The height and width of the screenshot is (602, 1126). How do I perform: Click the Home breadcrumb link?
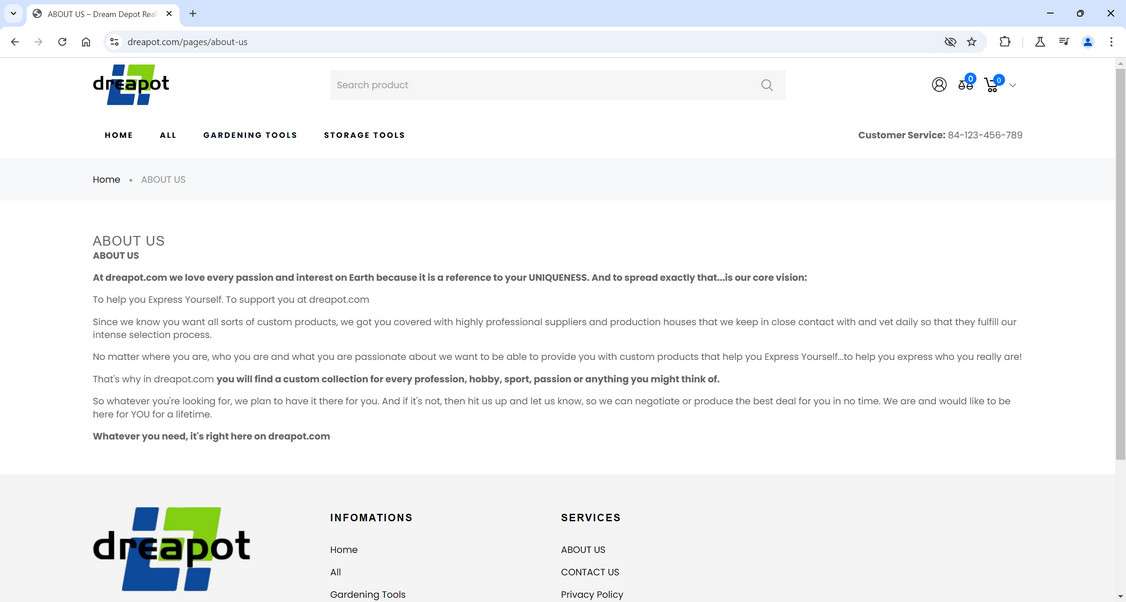click(x=105, y=179)
